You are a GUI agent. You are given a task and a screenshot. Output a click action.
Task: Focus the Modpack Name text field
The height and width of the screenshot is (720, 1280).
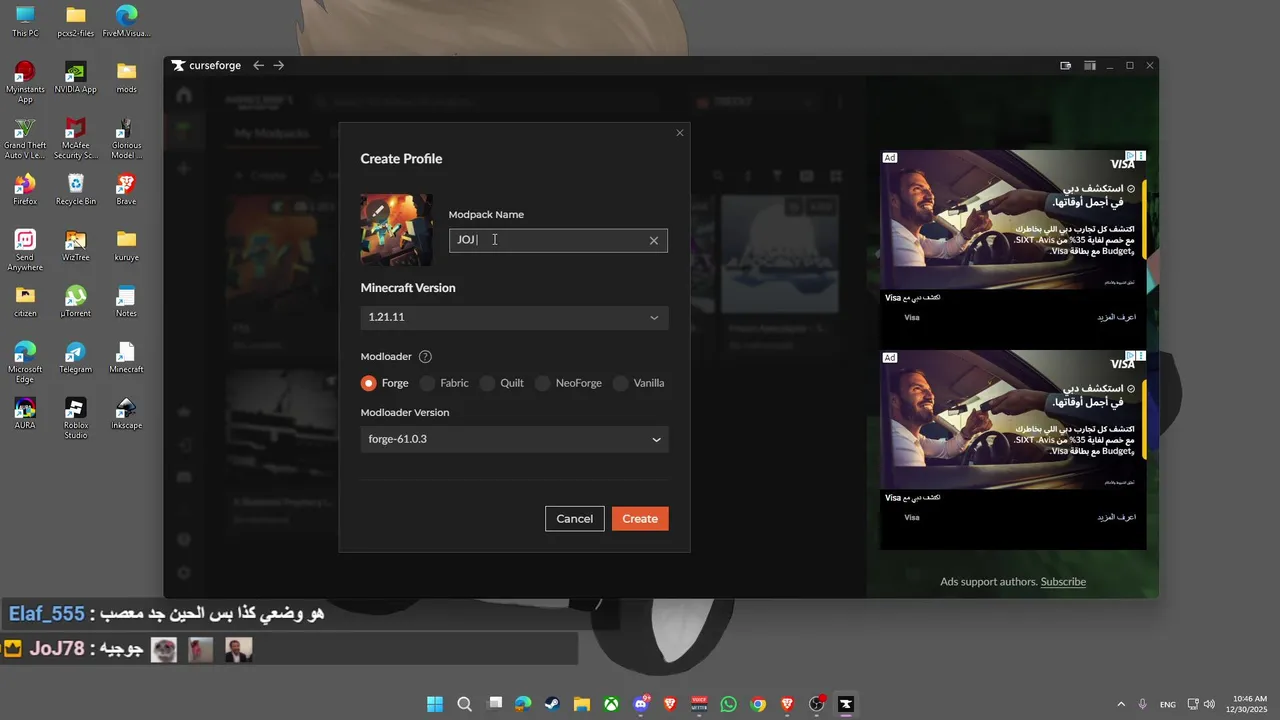(x=558, y=240)
